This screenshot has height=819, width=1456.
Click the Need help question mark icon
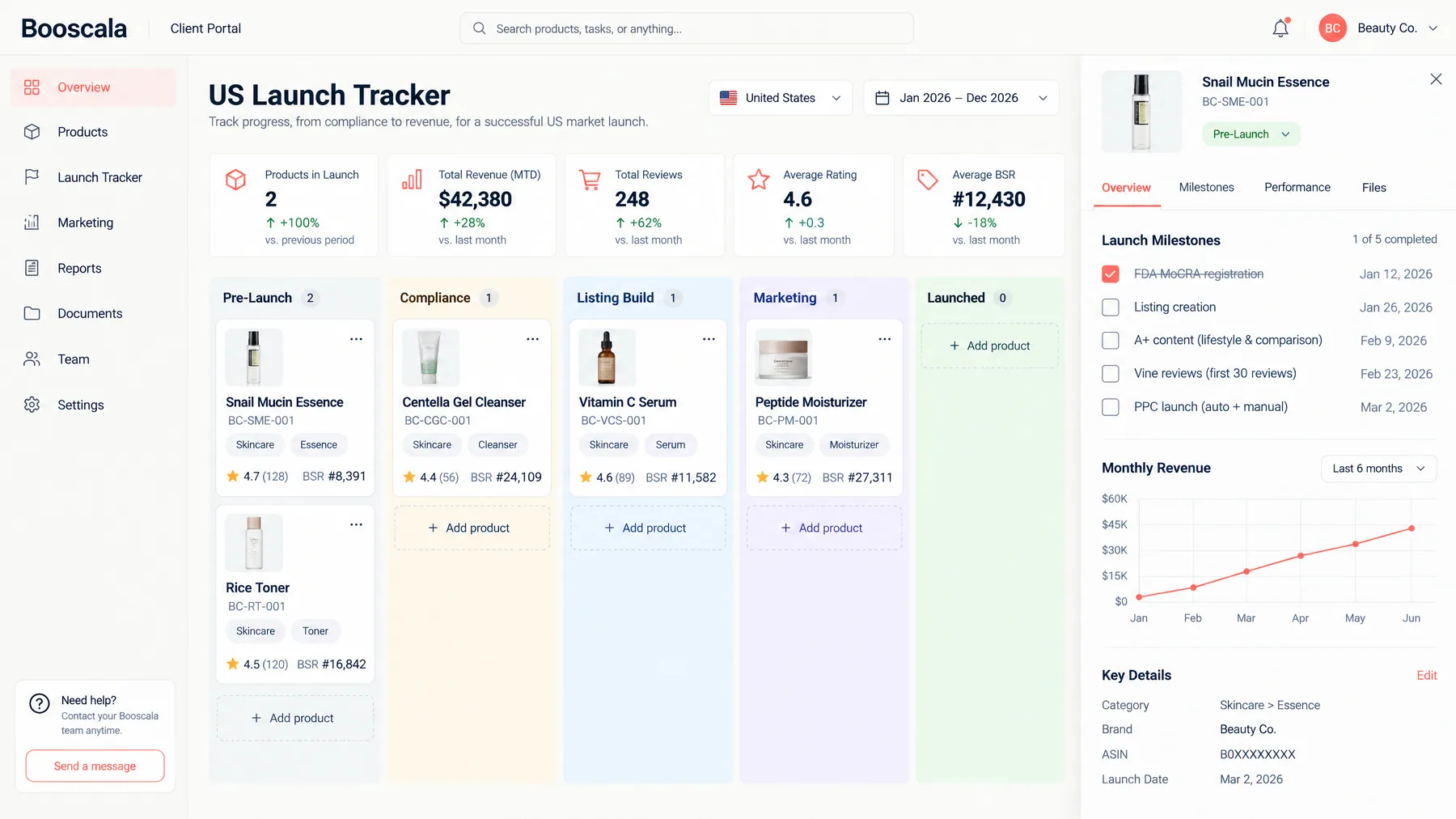(x=40, y=703)
